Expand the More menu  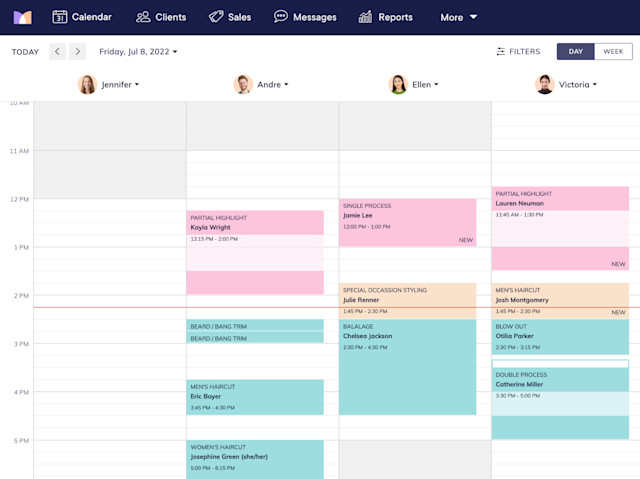[458, 17]
